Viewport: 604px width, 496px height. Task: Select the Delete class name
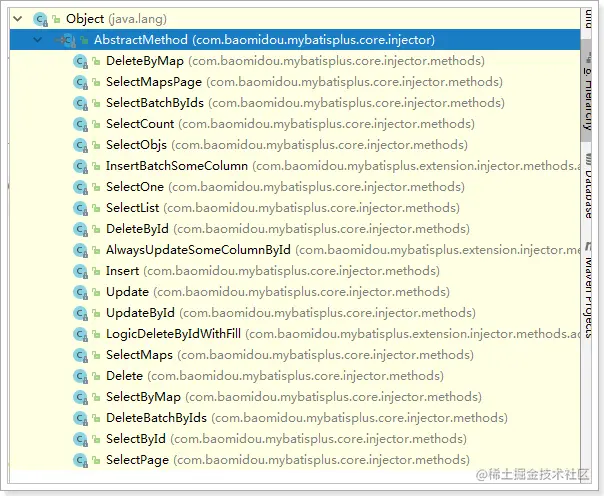(x=124, y=376)
